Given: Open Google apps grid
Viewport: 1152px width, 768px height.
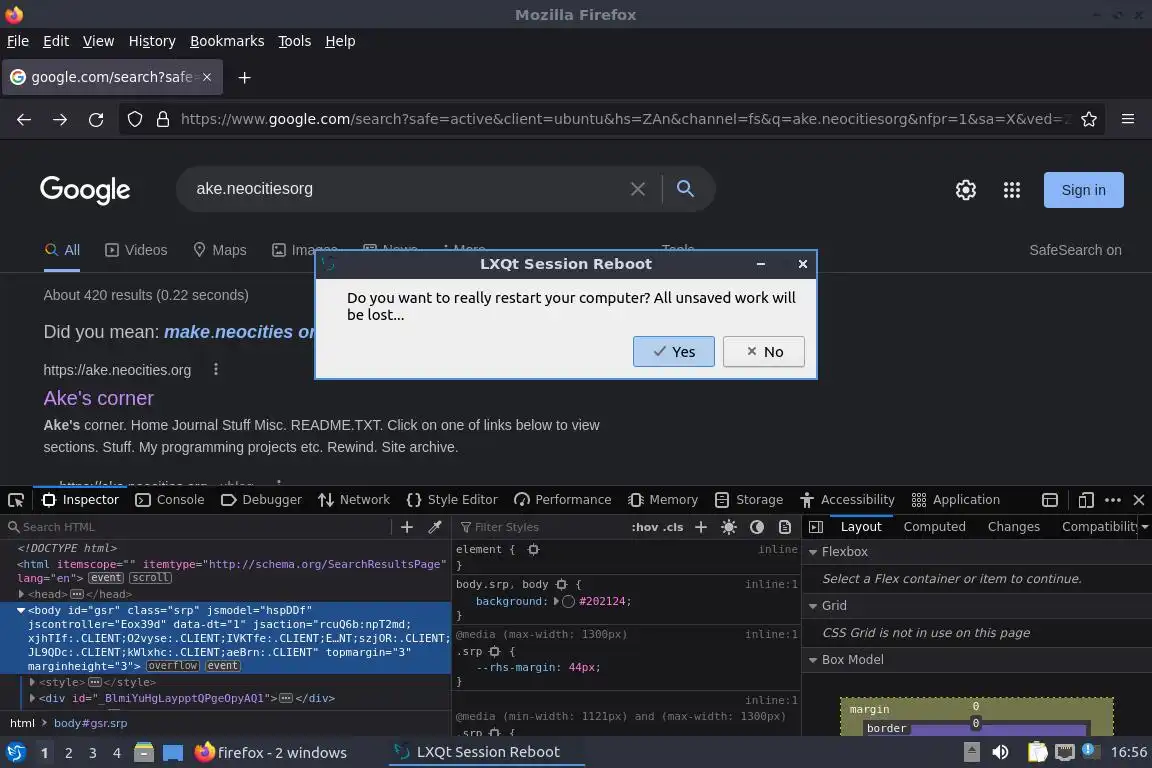Looking at the screenshot, I should pyautogui.click(x=1012, y=190).
